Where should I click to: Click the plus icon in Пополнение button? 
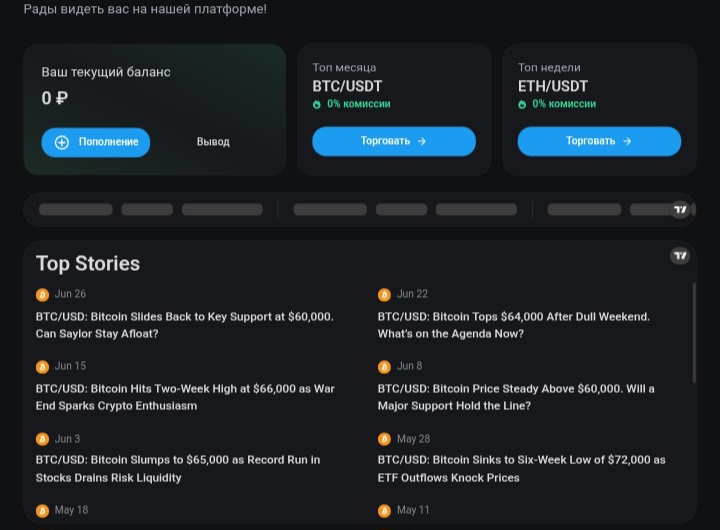coord(62,142)
